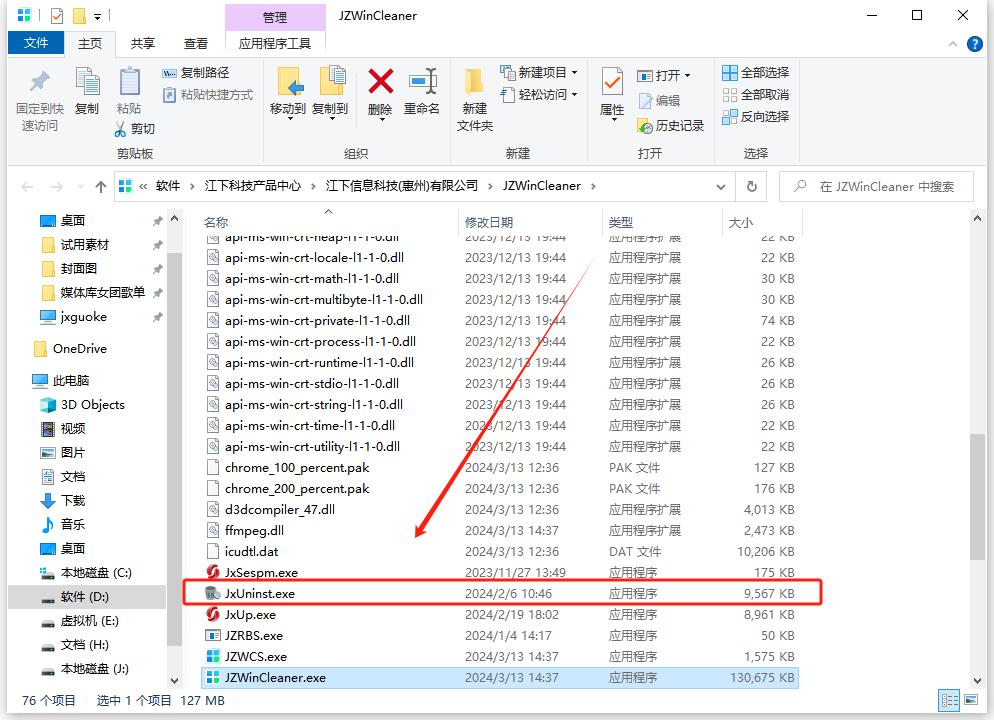Click Select All (全部选择) in ribbon
This screenshot has height=720, width=994.
[756, 73]
